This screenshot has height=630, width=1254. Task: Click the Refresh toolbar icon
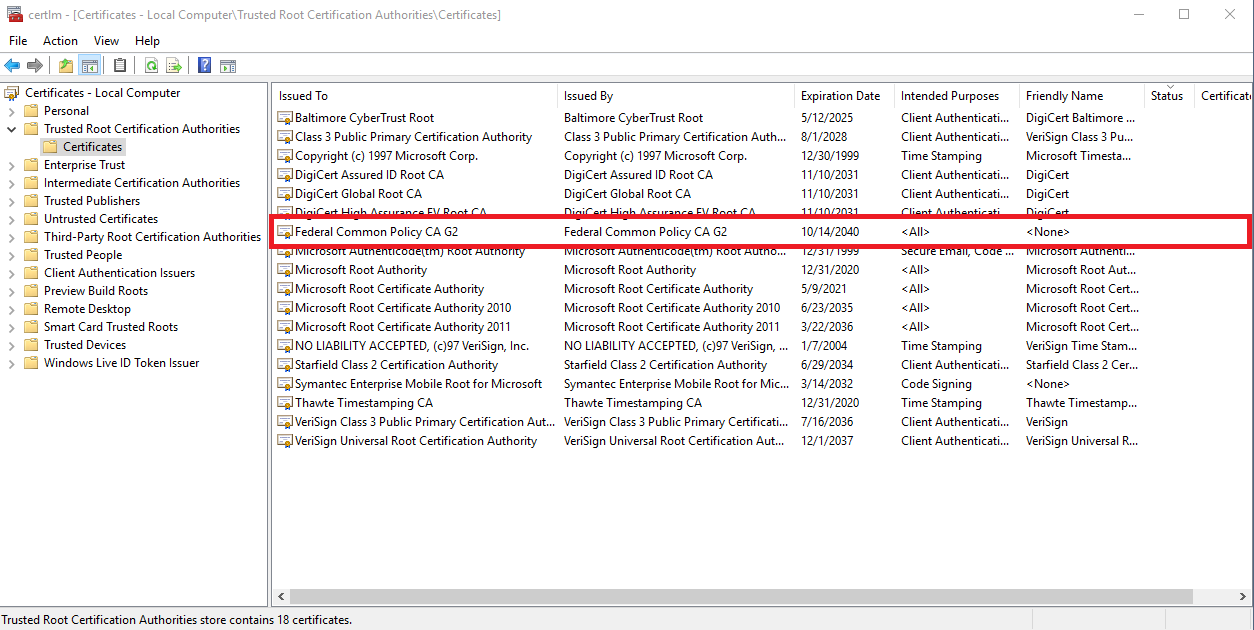click(x=151, y=66)
